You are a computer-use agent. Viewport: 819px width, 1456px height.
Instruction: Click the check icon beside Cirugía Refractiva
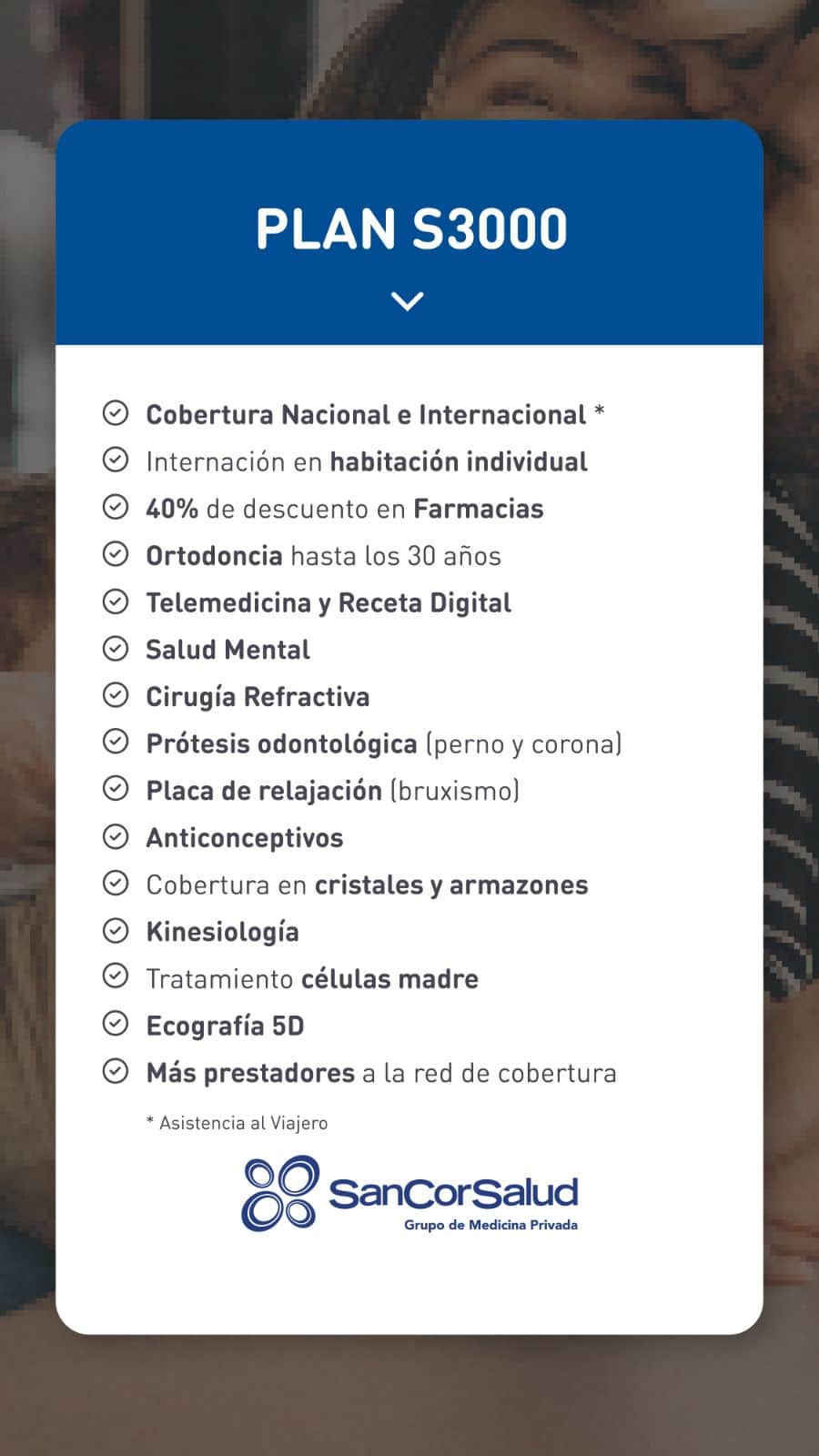click(116, 695)
